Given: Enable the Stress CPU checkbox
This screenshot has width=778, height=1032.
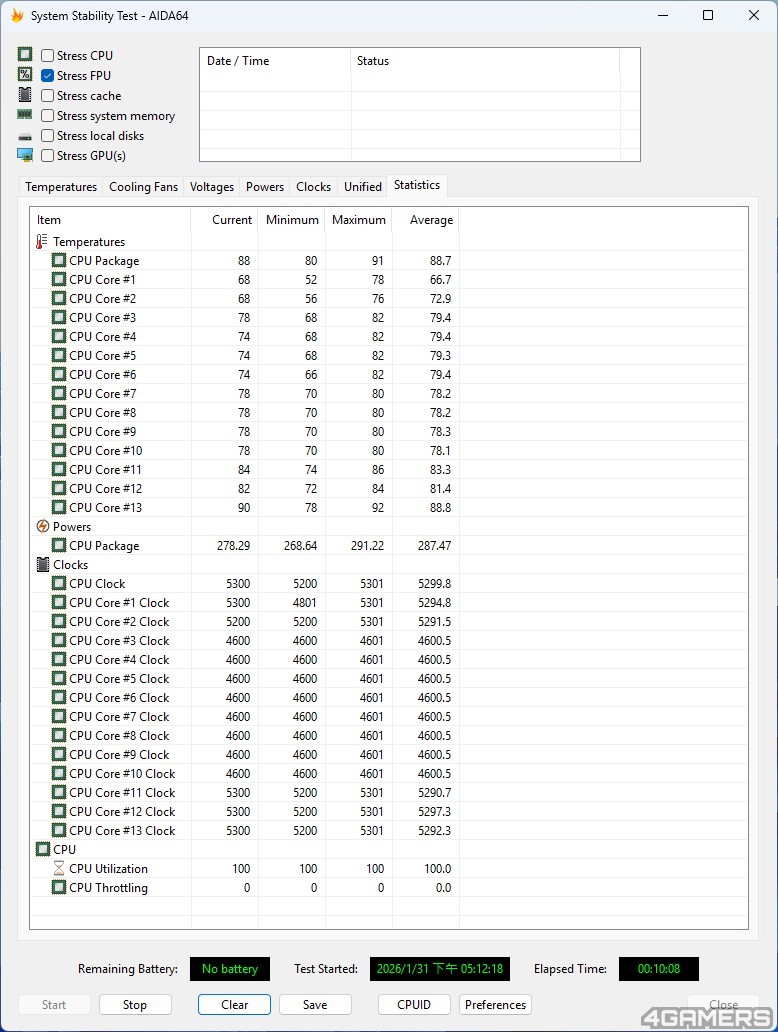Looking at the screenshot, I should [48, 56].
